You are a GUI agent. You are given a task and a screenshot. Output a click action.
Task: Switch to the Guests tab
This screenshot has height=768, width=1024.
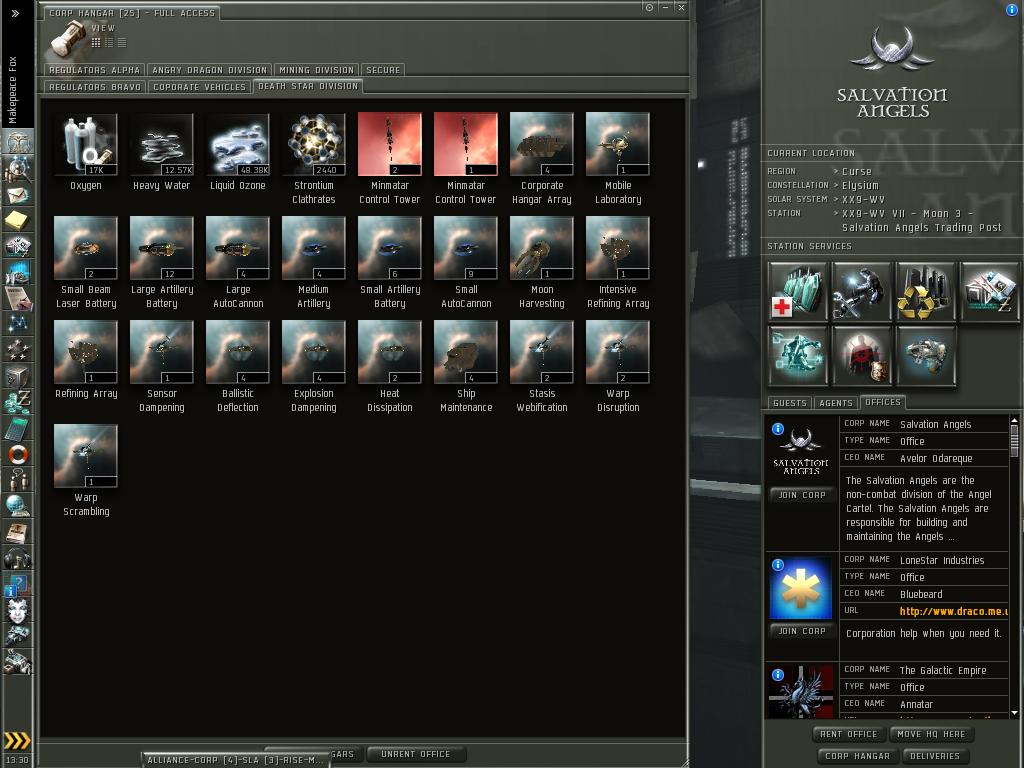click(x=790, y=403)
